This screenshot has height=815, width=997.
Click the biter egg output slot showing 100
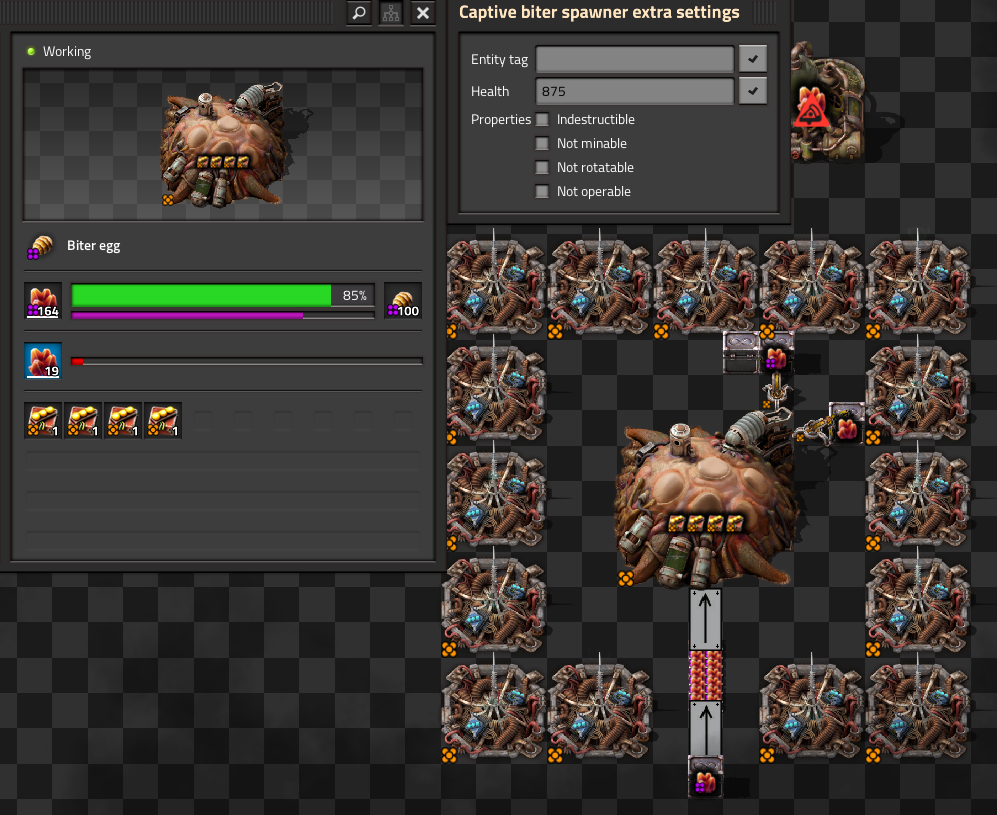point(403,301)
